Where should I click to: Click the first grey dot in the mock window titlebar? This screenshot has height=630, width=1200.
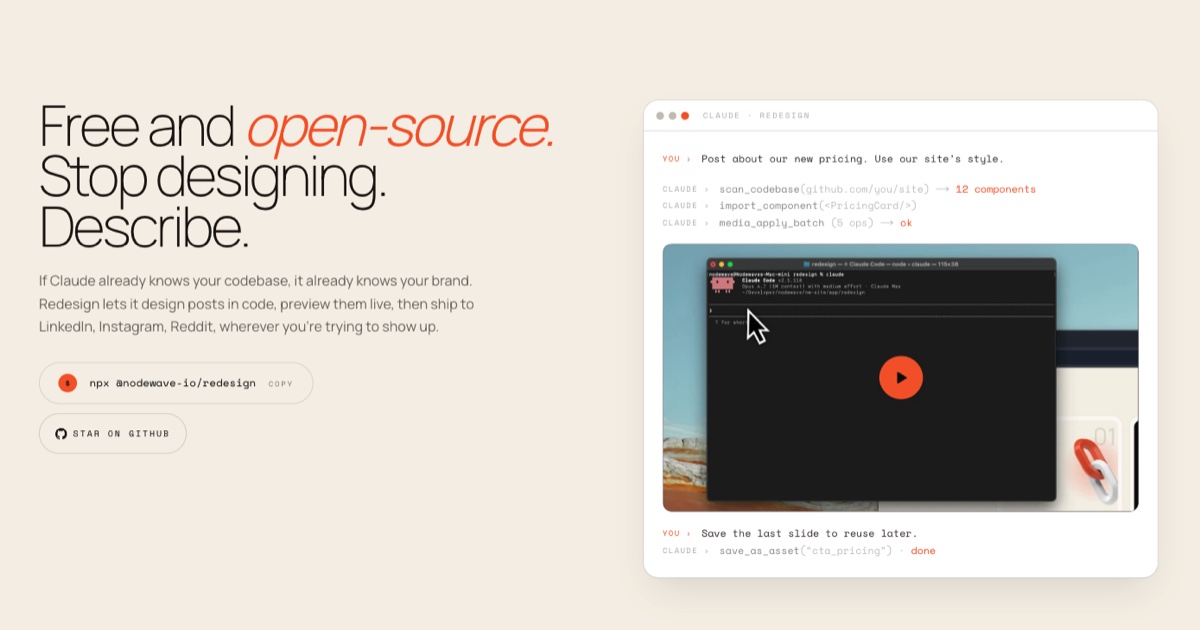(x=660, y=116)
